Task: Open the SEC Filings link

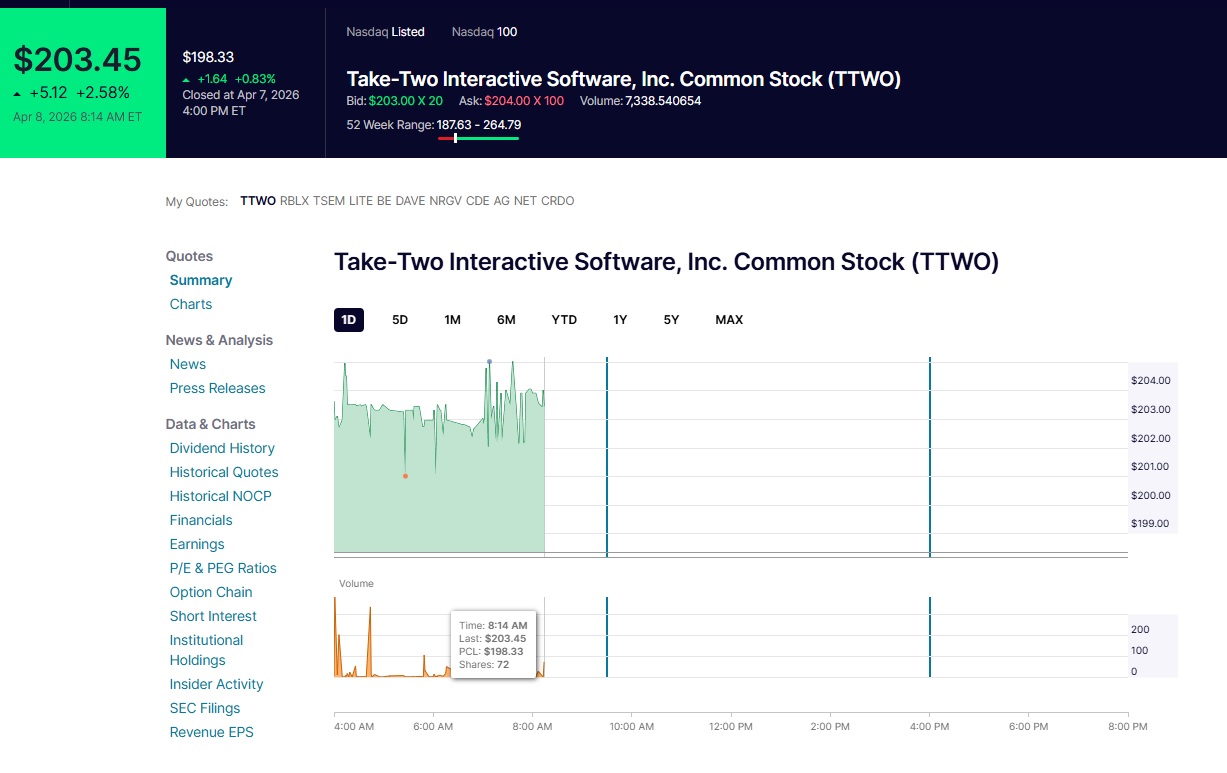Action: [205, 708]
